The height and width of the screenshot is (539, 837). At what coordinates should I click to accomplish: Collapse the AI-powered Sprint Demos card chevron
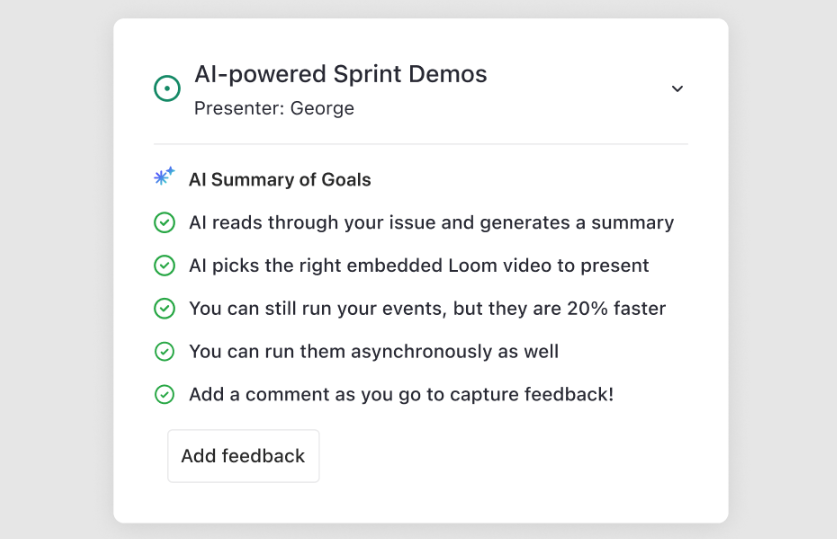677,89
